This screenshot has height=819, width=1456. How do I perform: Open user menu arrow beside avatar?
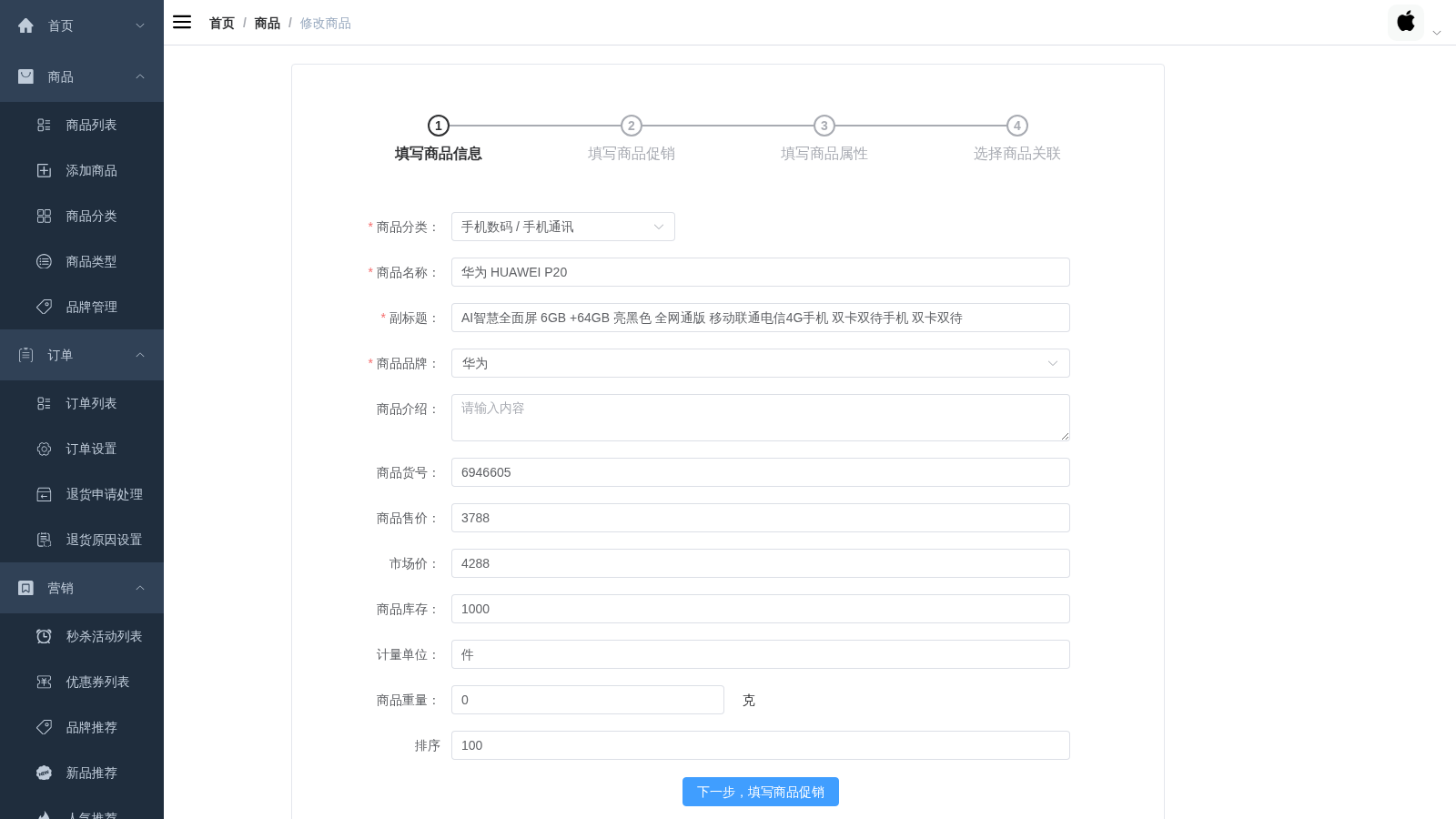(x=1437, y=33)
